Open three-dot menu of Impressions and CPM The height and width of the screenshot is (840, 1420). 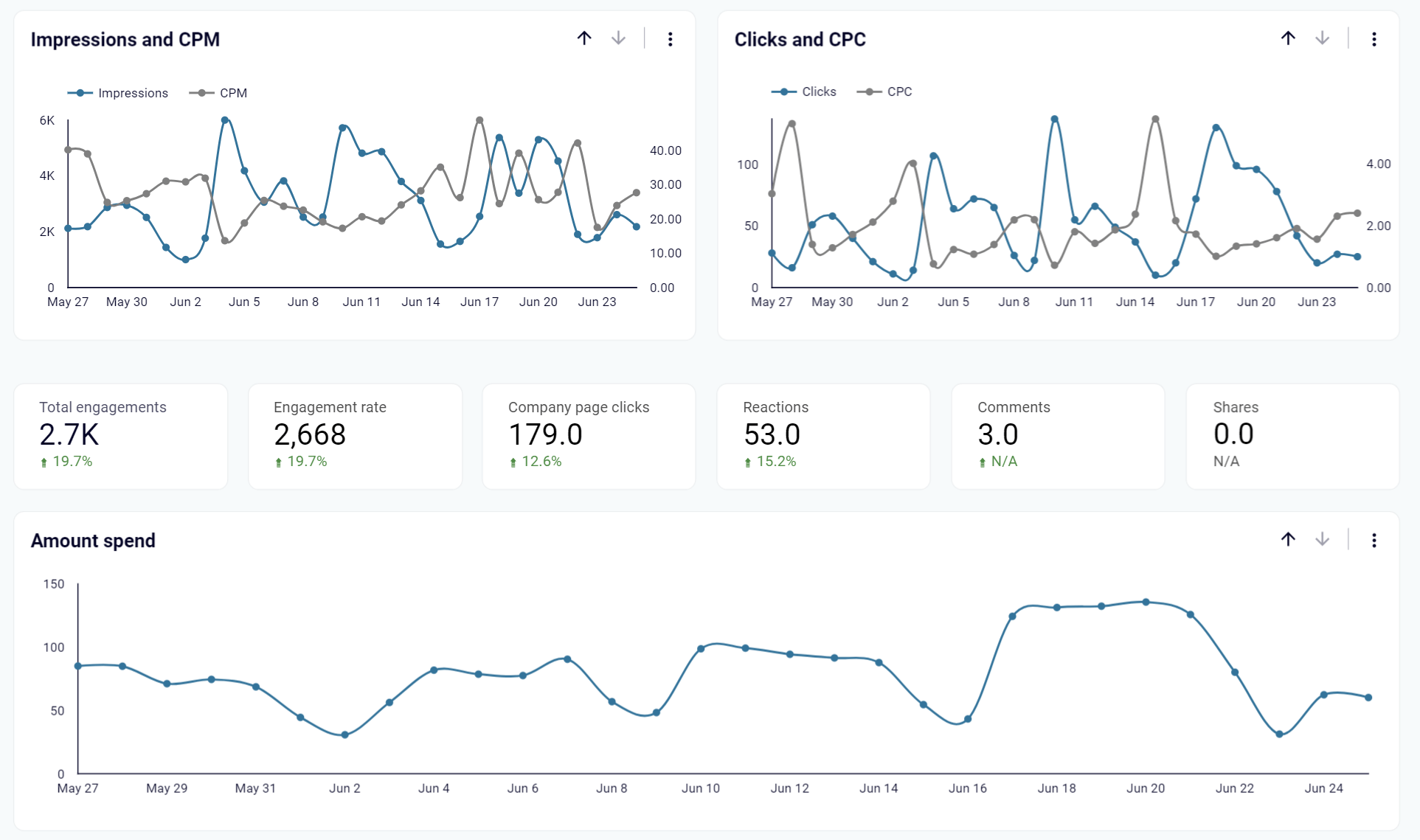[x=670, y=39]
